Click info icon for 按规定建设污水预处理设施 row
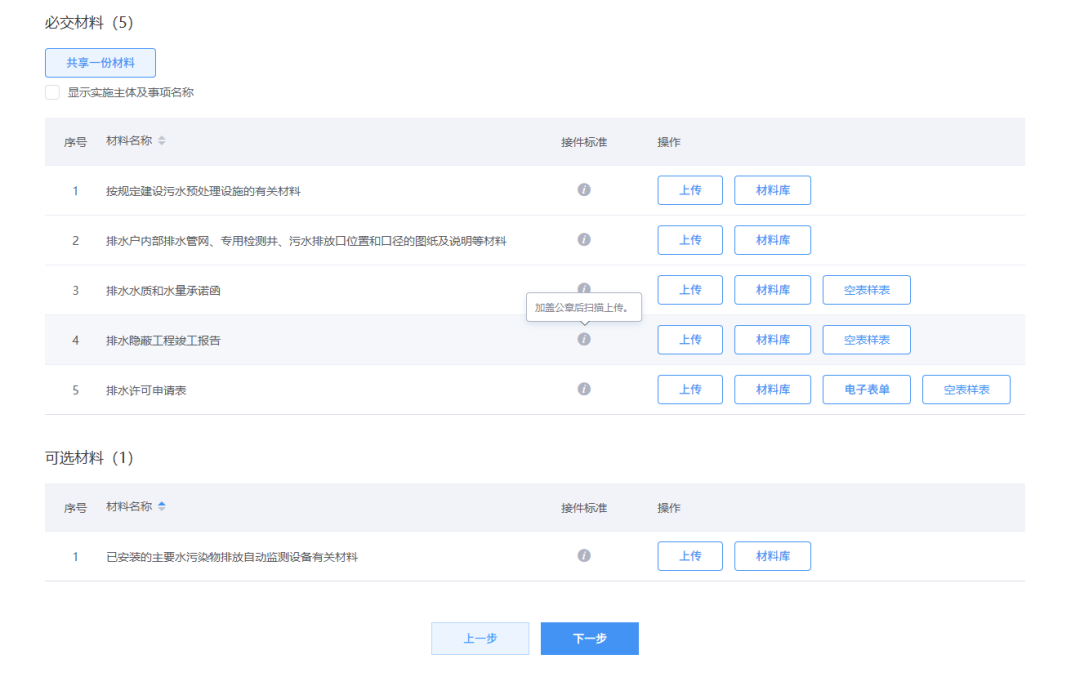This screenshot has width=1080, height=677. [x=584, y=190]
